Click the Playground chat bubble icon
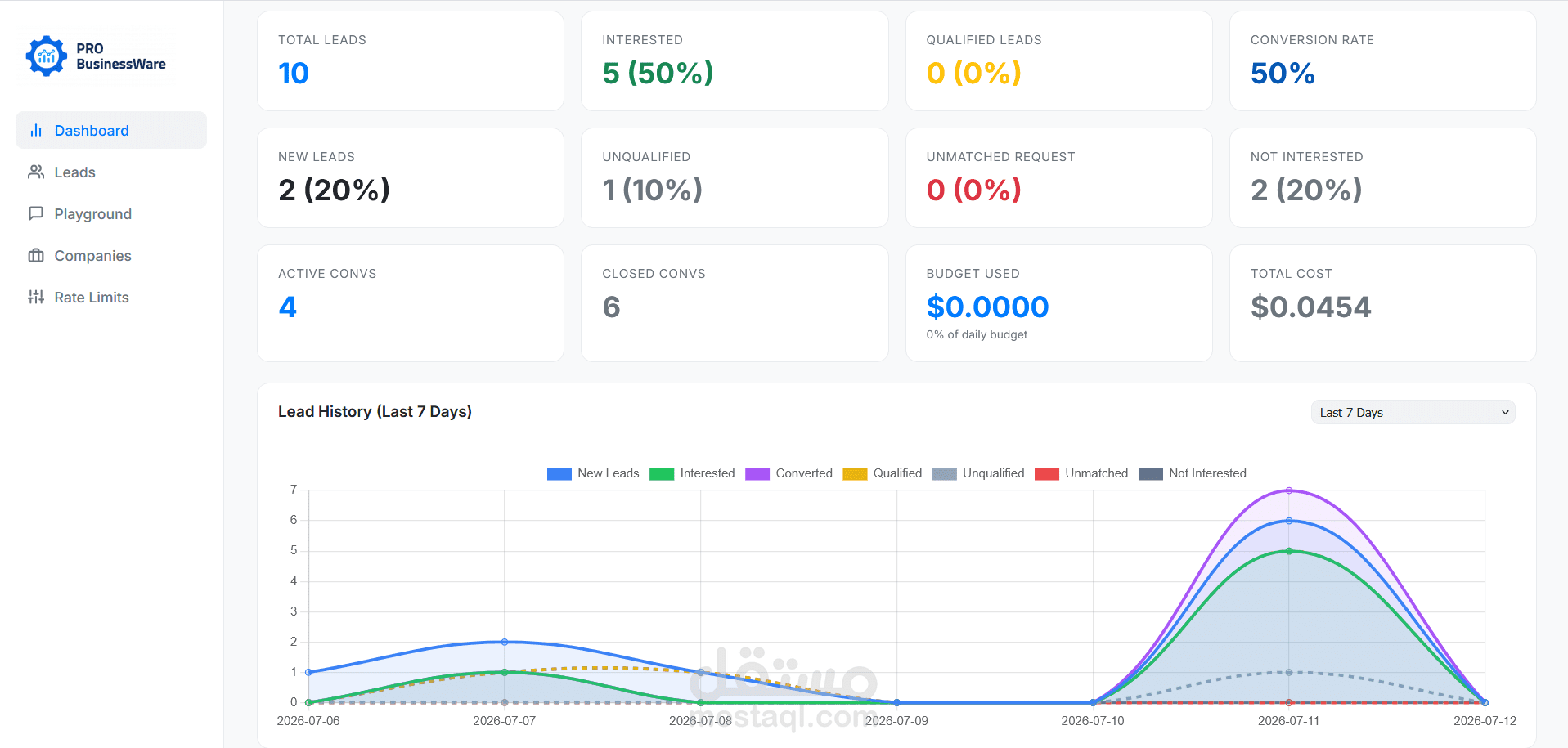1568x748 pixels. point(36,214)
